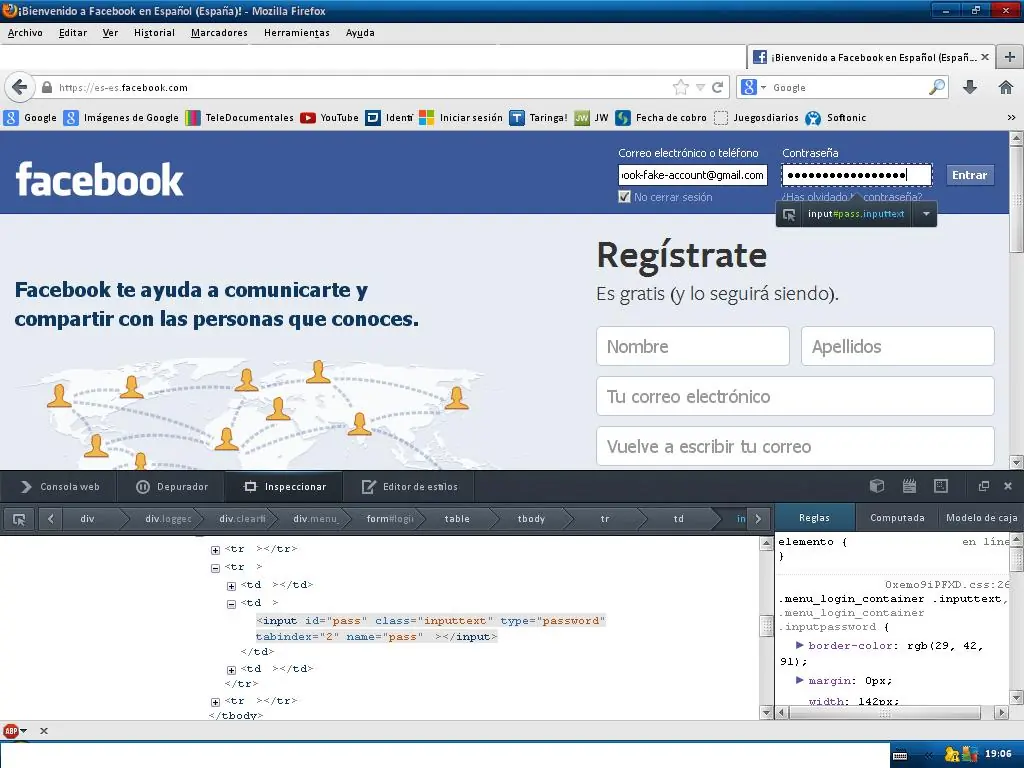The width and height of the screenshot is (1024, 768).
Task: Open dropdown arrow on input#pass tooltip
Action: (x=926, y=214)
